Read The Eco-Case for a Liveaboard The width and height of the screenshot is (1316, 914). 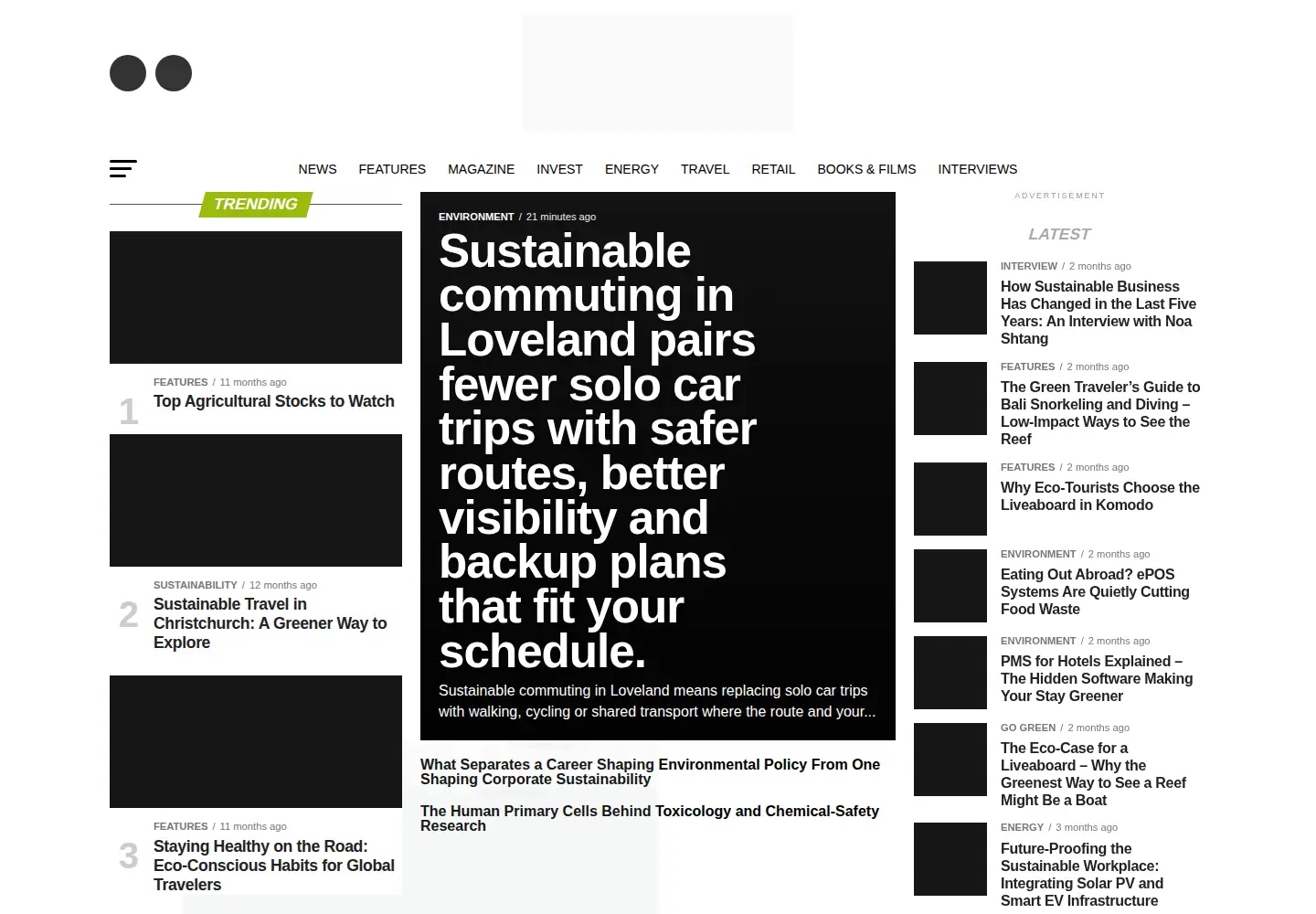tap(1093, 774)
